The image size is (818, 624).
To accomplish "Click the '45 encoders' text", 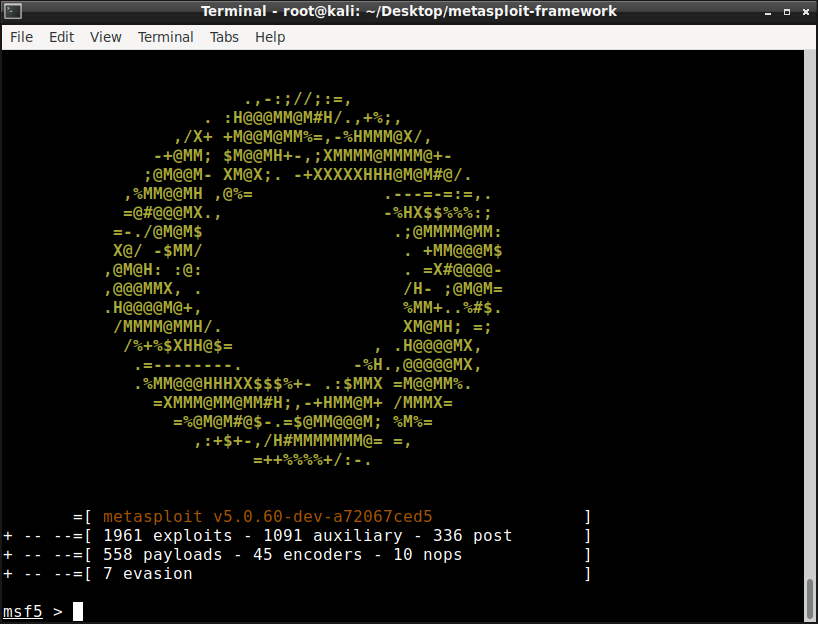I will (x=307, y=555).
